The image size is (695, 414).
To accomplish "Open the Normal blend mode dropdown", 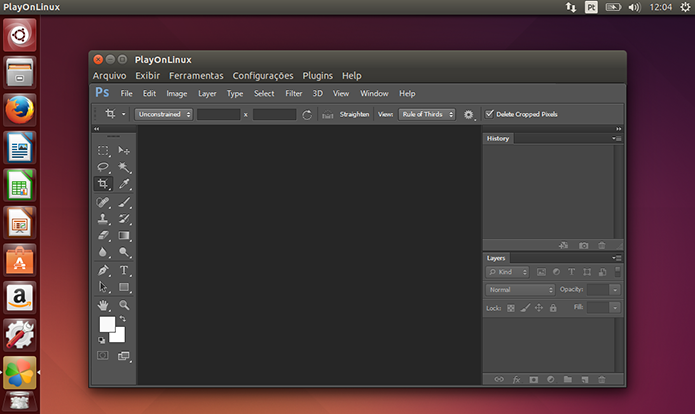I will coord(520,290).
